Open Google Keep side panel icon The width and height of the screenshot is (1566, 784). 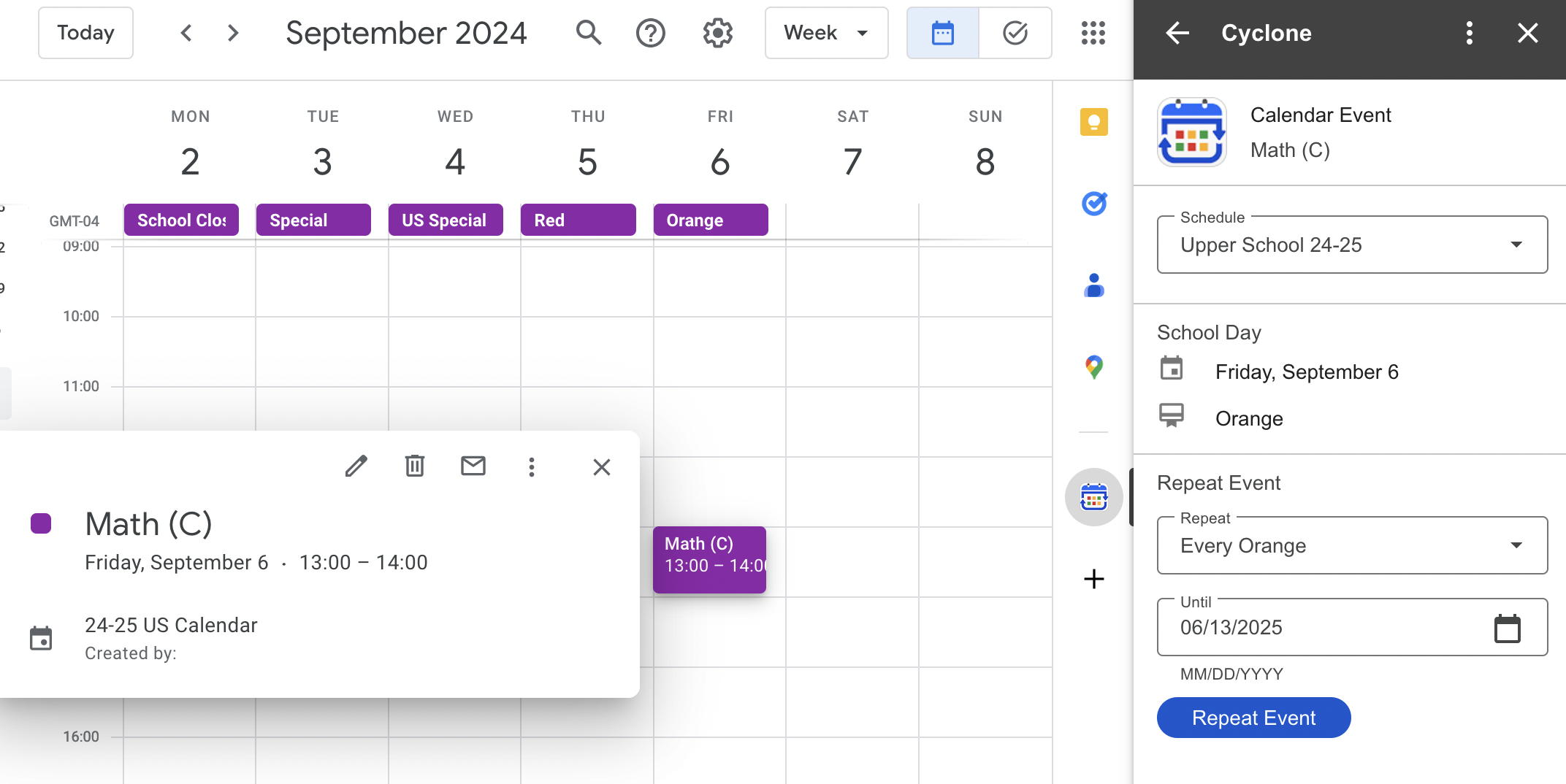[x=1093, y=122]
